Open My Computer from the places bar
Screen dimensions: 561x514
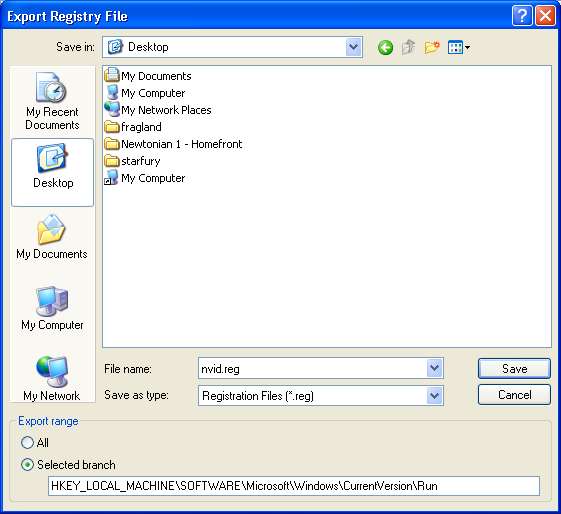(52, 308)
